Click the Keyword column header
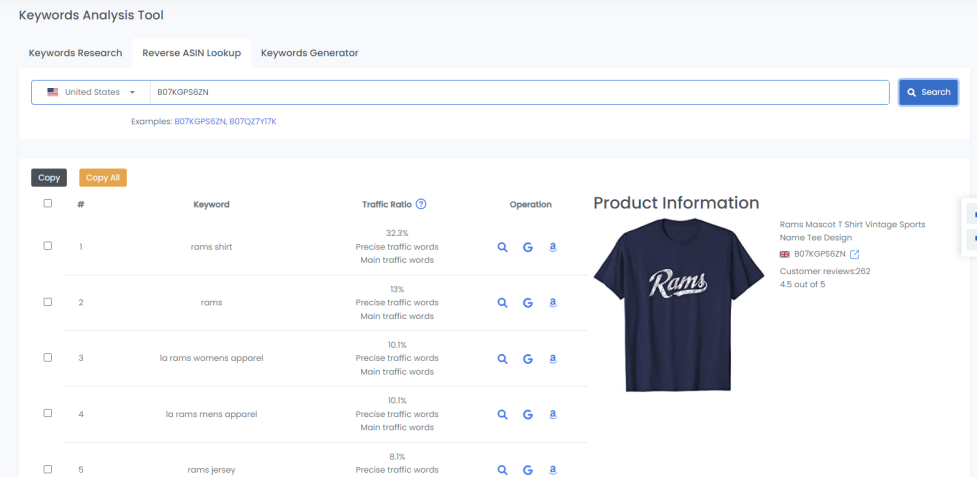 pos(211,204)
